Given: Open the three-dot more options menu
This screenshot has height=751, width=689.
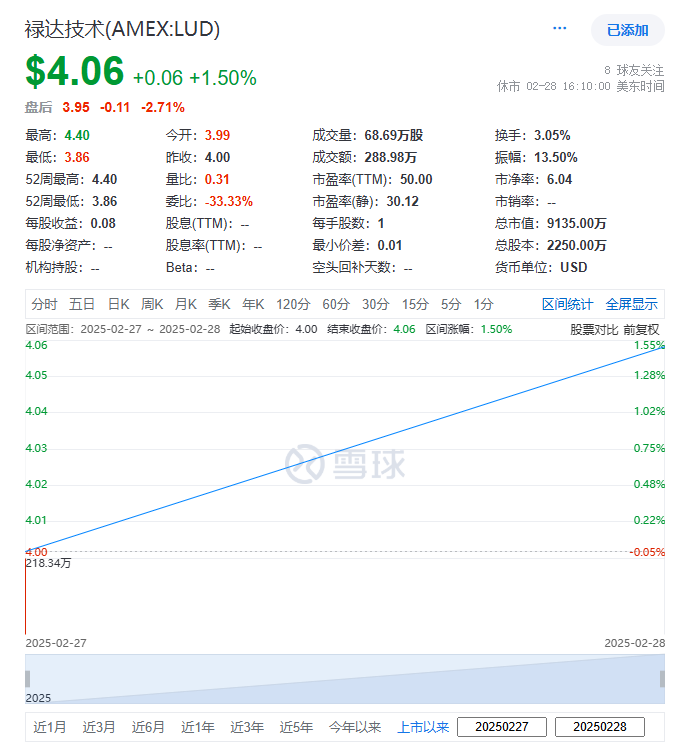Looking at the screenshot, I should (559, 28).
